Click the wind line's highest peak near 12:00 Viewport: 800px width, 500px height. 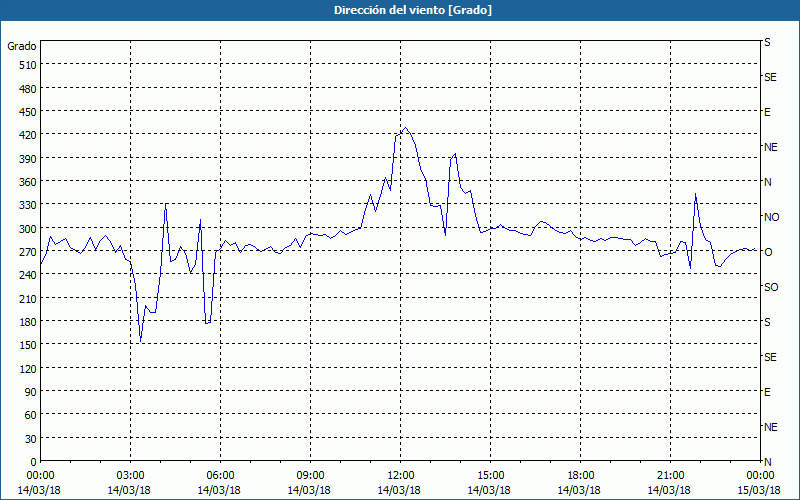click(x=406, y=128)
